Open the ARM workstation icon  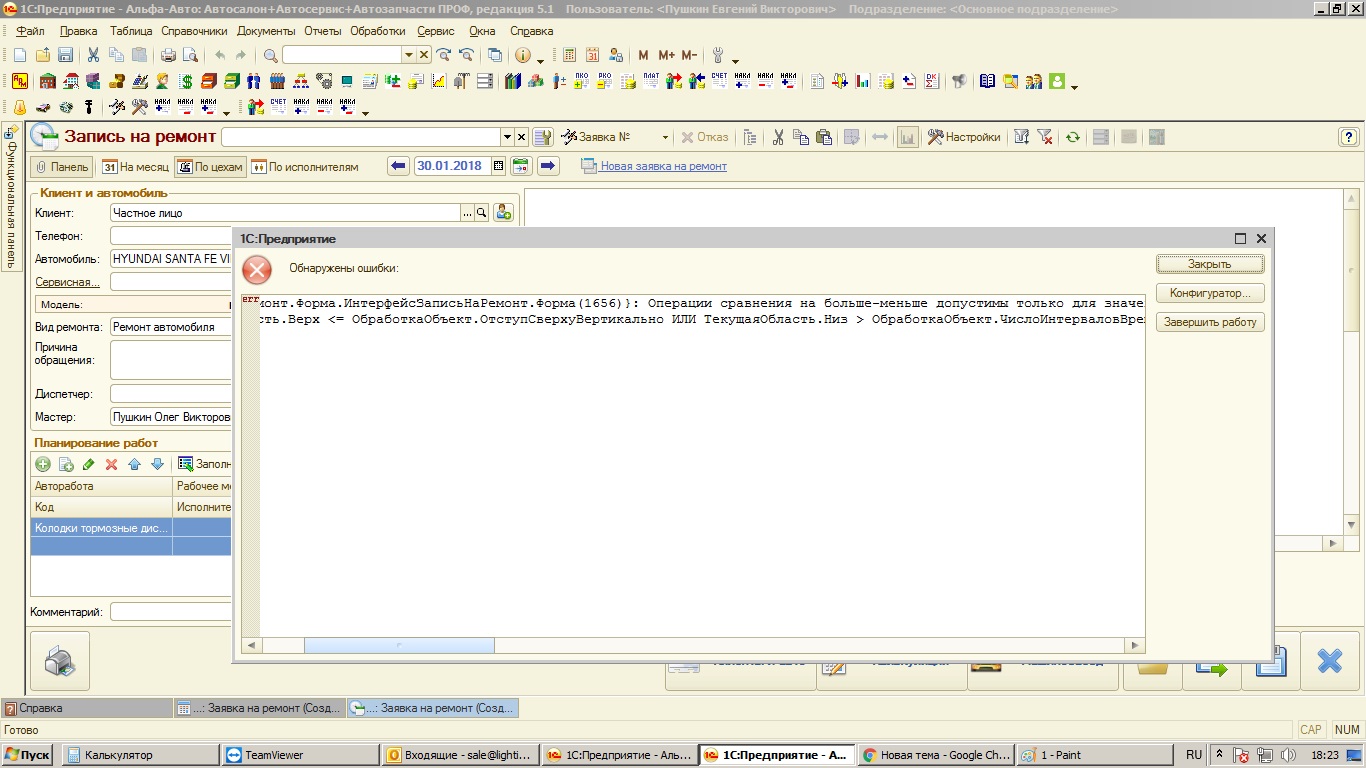(x=19, y=81)
